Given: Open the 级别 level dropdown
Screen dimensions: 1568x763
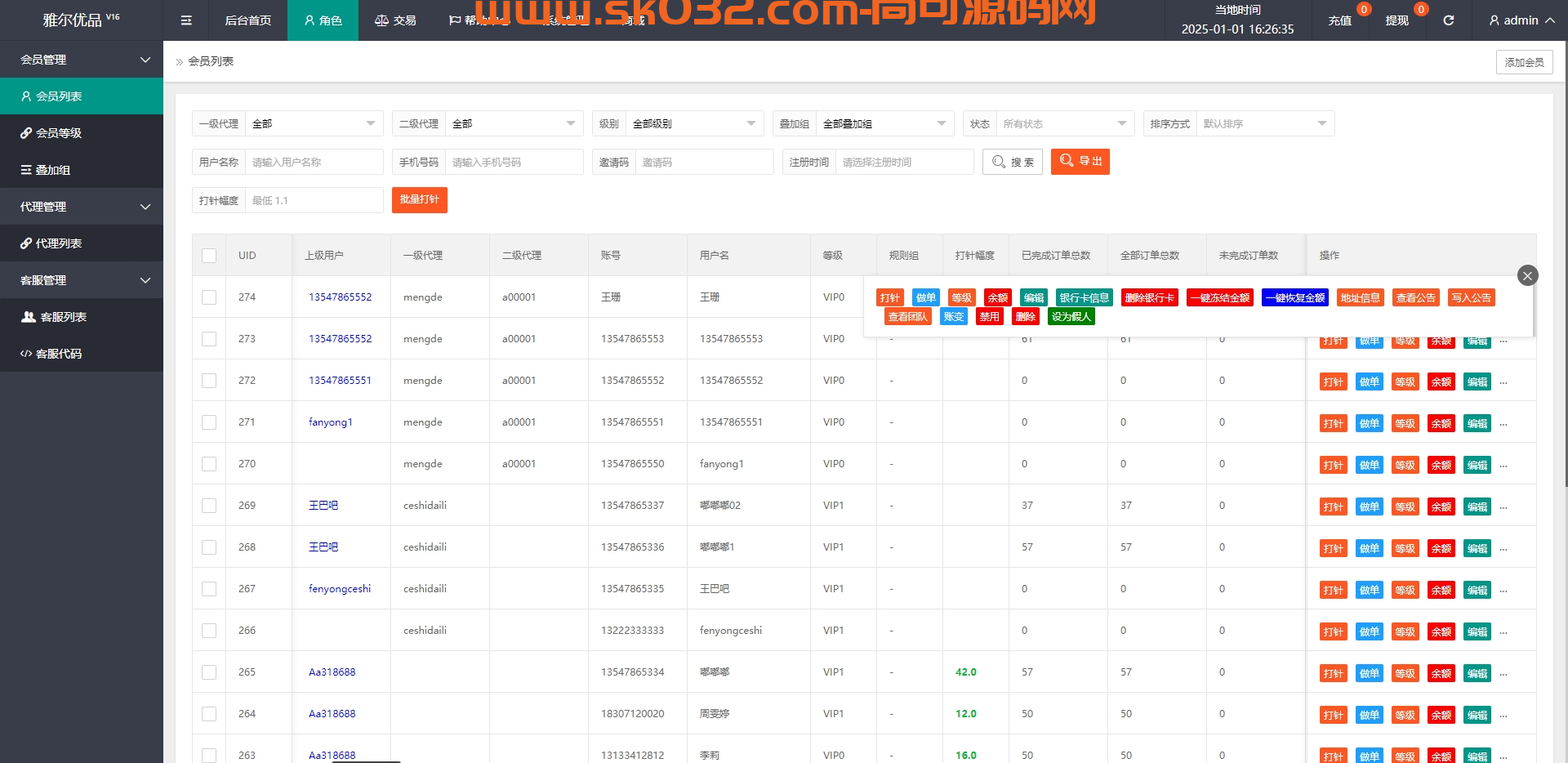Looking at the screenshot, I should click(x=695, y=123).
